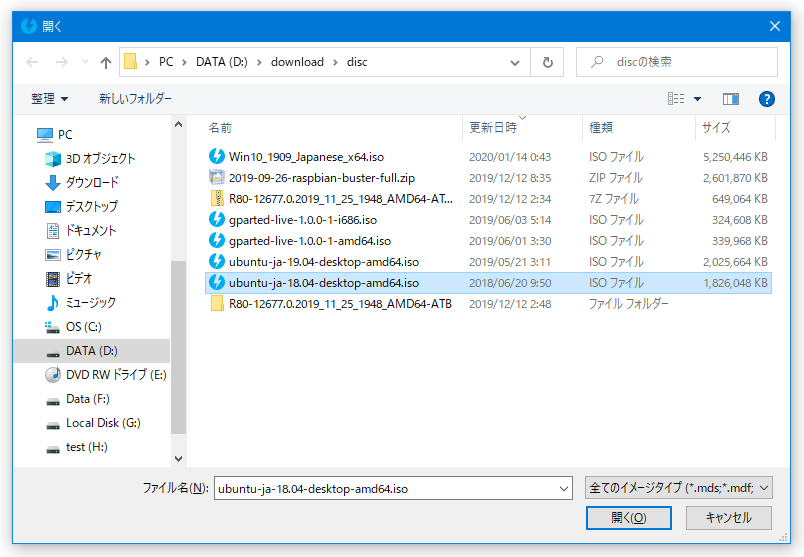Click 2018/06/20 9:50 date cell
Viewport: 804px width, 557px height.
[510, 283]
